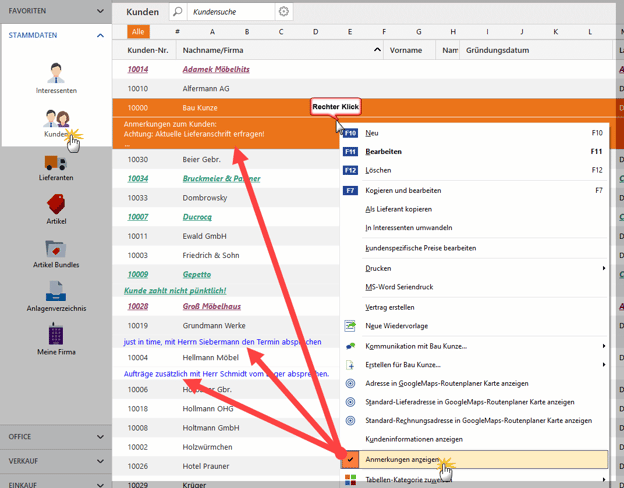Open the Artikel tag icon
624x488 pixels.
(56, 204)
